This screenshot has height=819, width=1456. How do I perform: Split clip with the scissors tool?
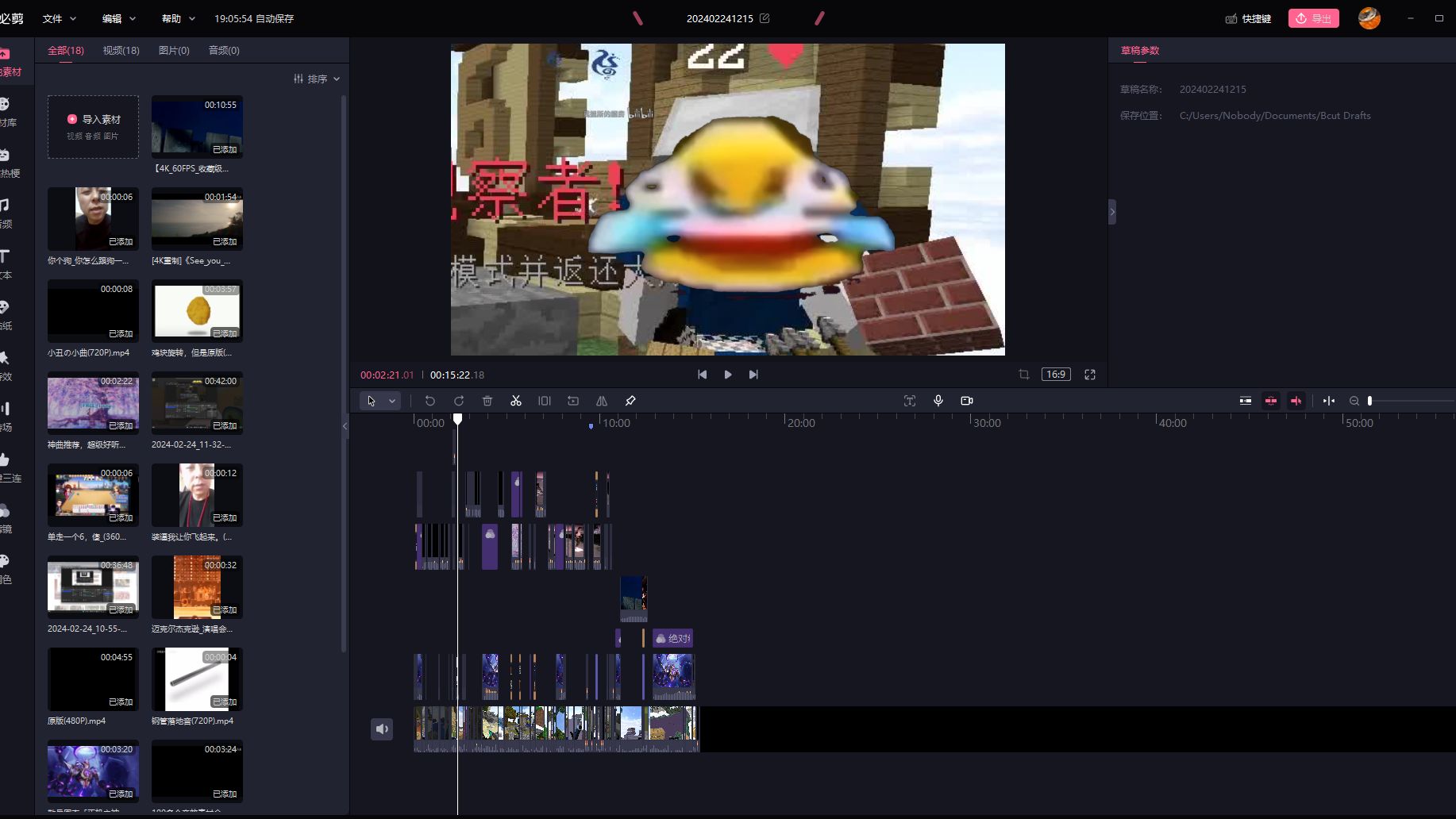516,401
